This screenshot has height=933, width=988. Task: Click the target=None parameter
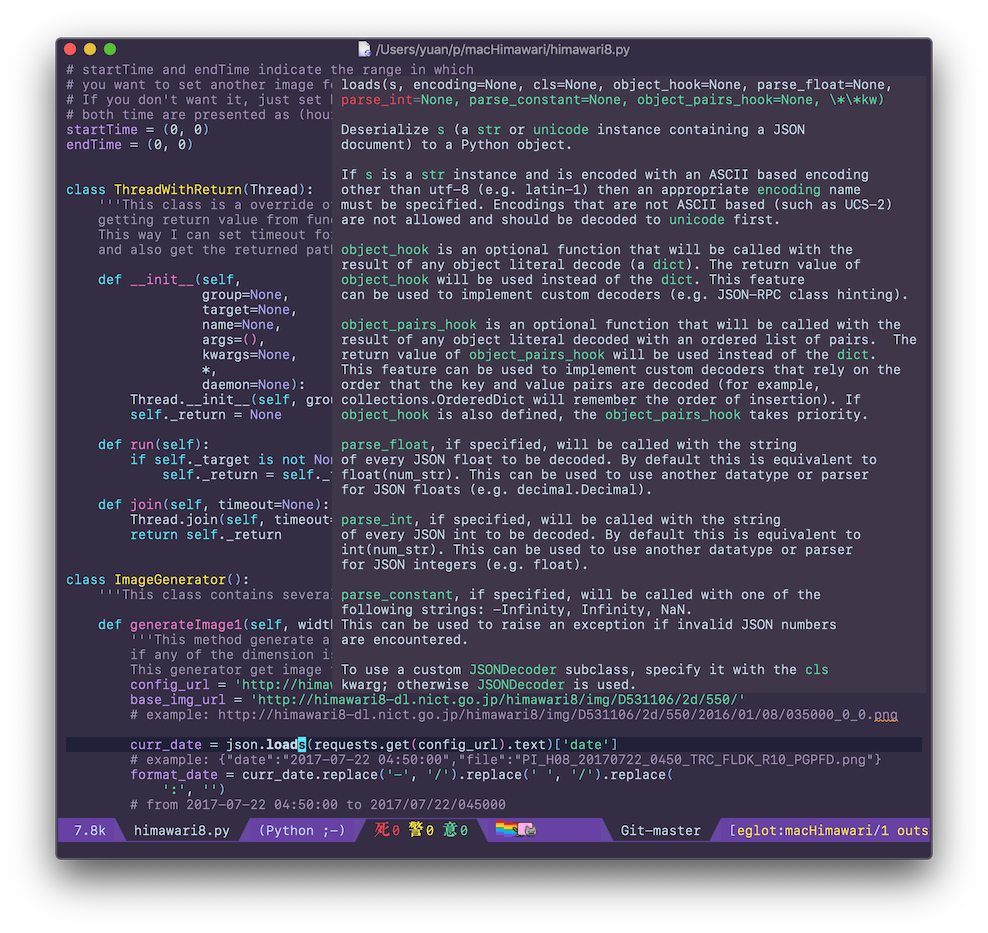click(x=250, y=310)
